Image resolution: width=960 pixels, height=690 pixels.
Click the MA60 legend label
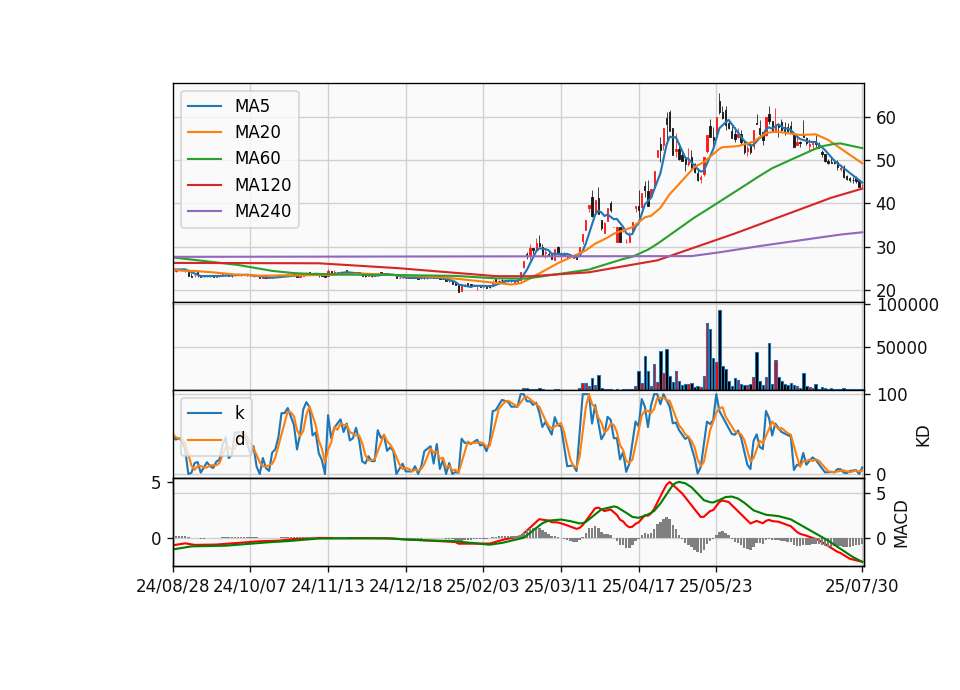[x=257, y=159]
